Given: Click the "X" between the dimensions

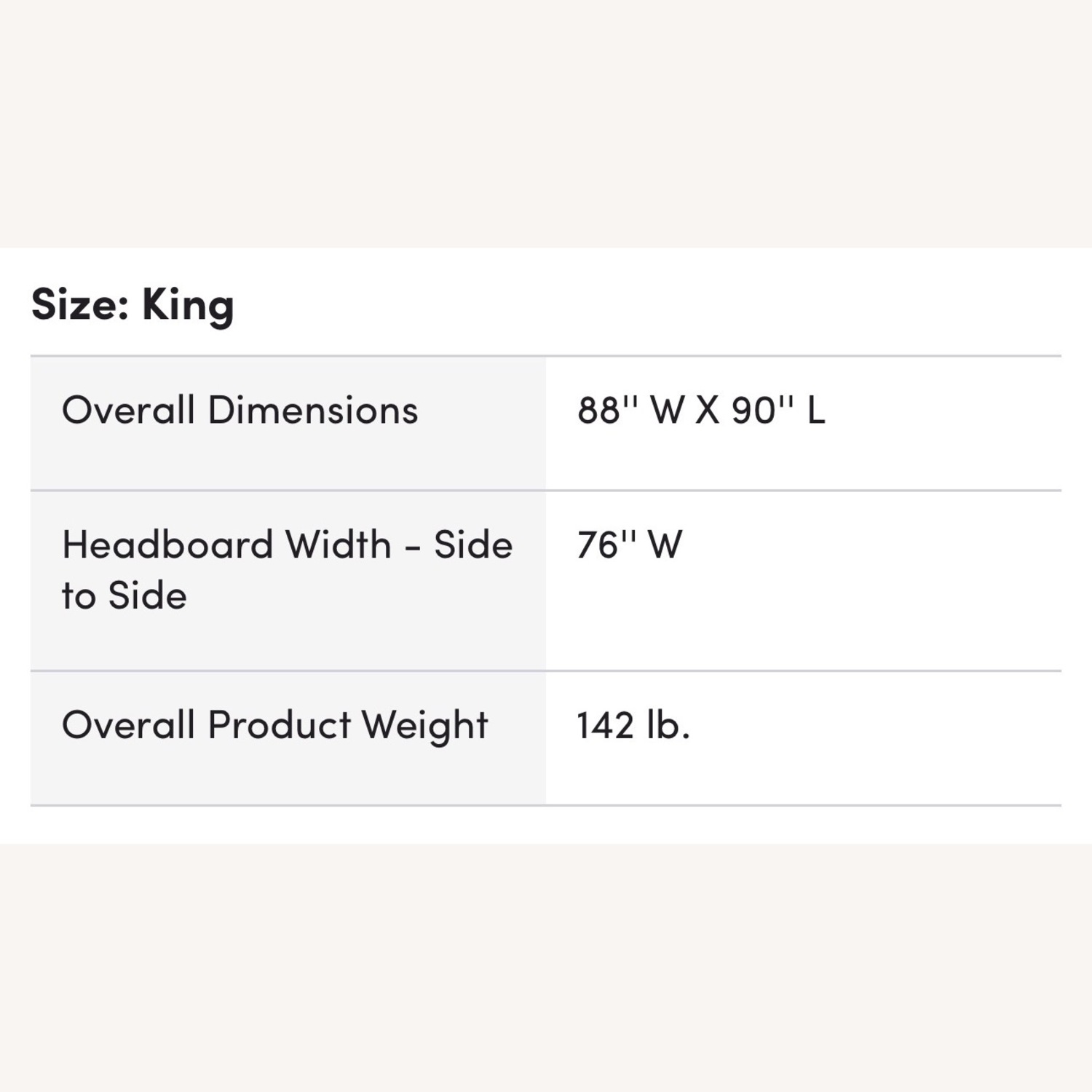Looking at the screenshot, I should pos(707,411).
